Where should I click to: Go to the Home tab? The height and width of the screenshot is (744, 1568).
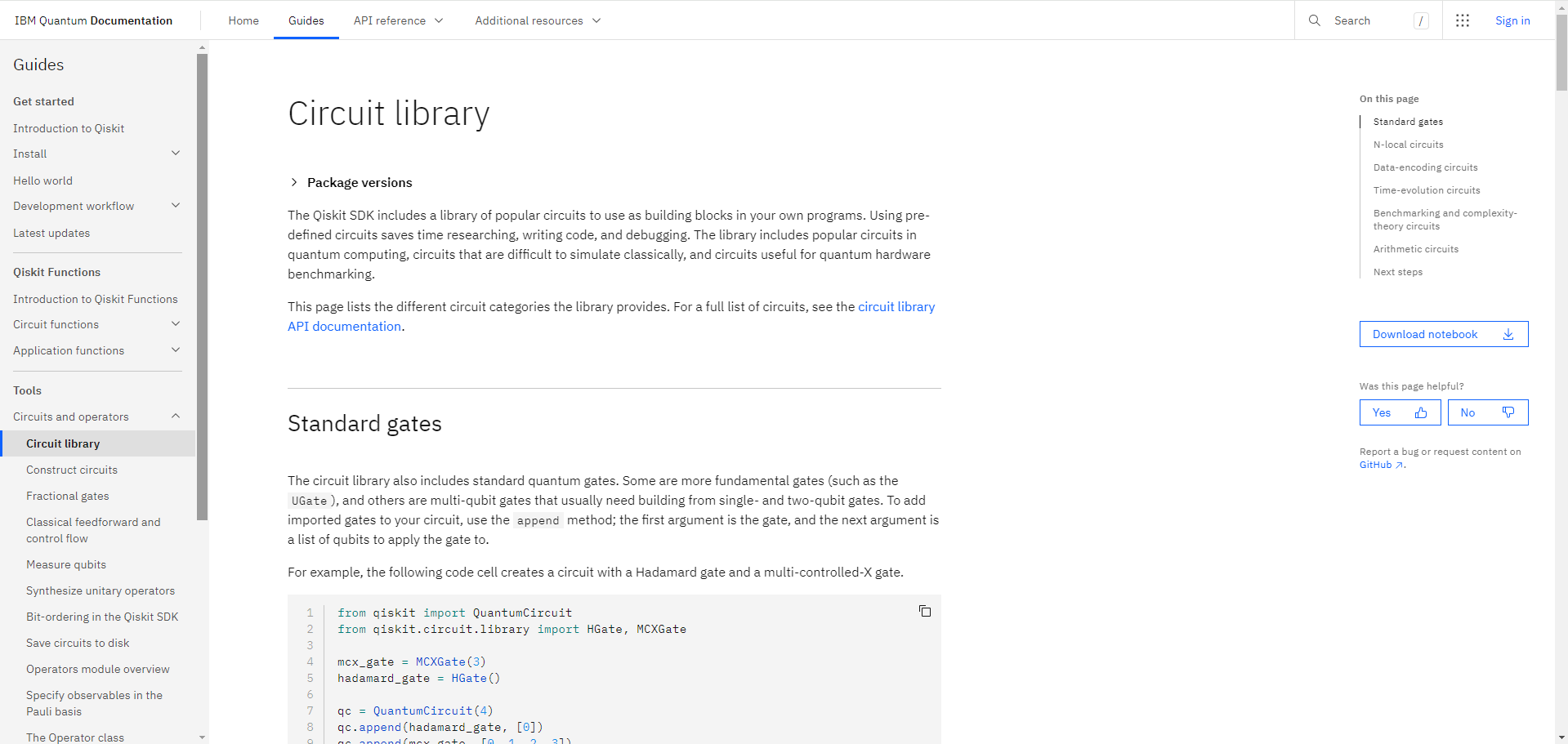(x=243, y=20)
